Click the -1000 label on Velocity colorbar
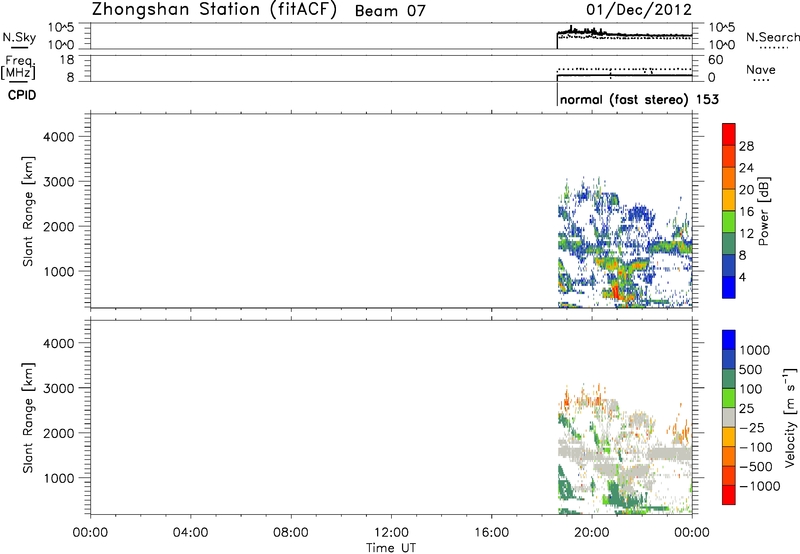This screenshot has height=554, width=800. 760,486
